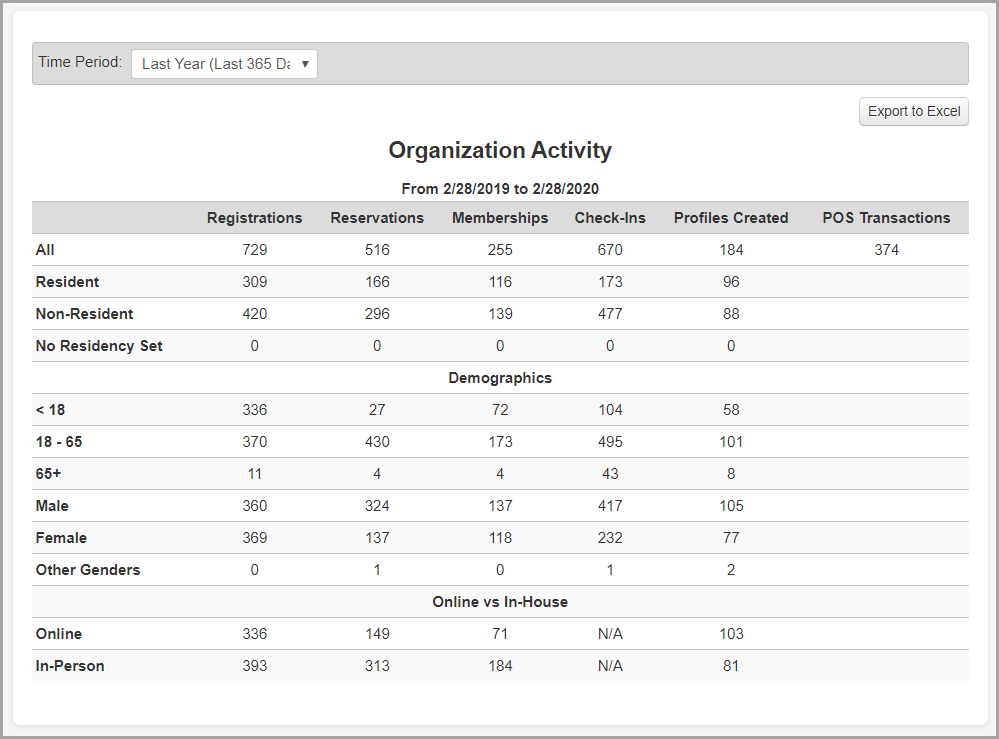This screenshot has width=999, height=739.
Task: Click the No Residency Set row label
Action: pyautogui.click(x=99, y=346)
